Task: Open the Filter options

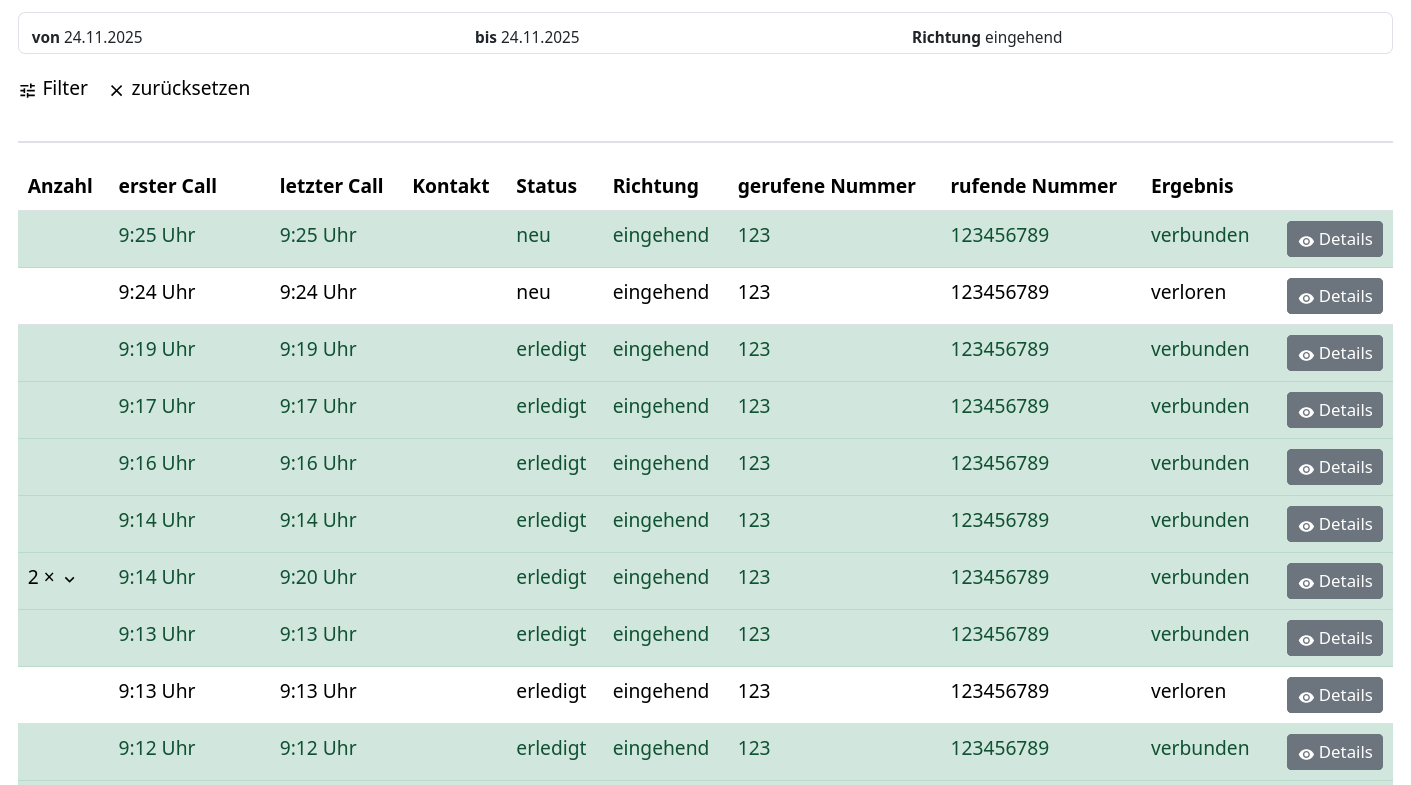Action: tap(54, 89)
